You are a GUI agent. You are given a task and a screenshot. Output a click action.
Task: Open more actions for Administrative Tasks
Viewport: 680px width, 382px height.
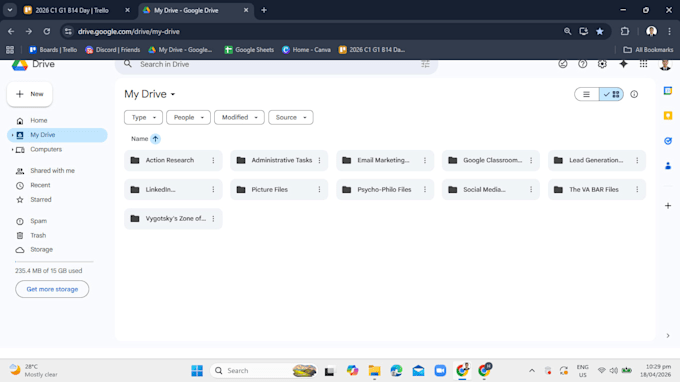click(x=319, y=160)
